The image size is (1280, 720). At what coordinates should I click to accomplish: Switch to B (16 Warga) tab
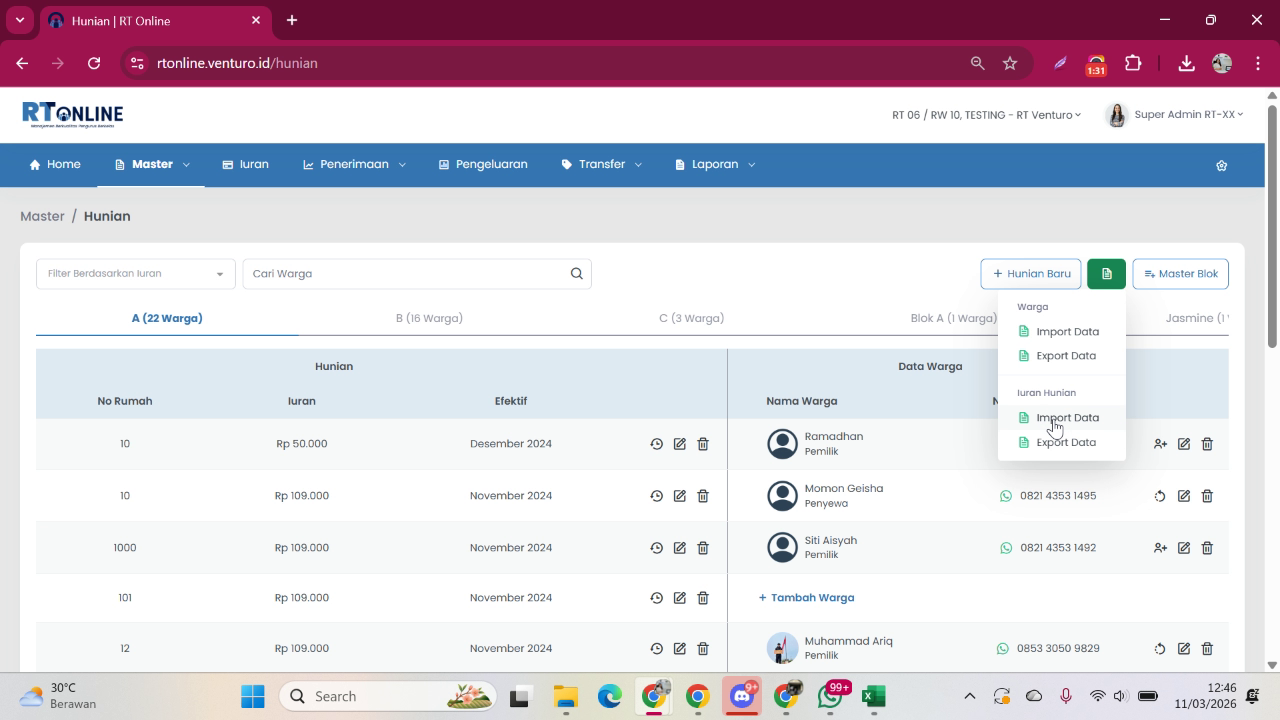pos(429,318)
